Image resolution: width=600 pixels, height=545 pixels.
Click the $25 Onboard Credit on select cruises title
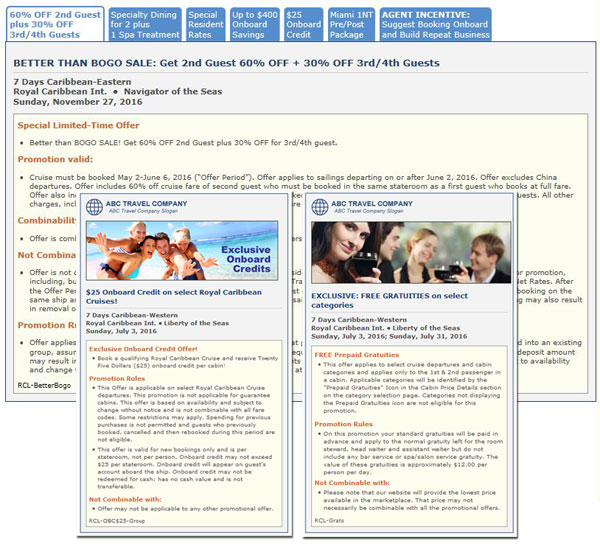[x=174, y=296]
